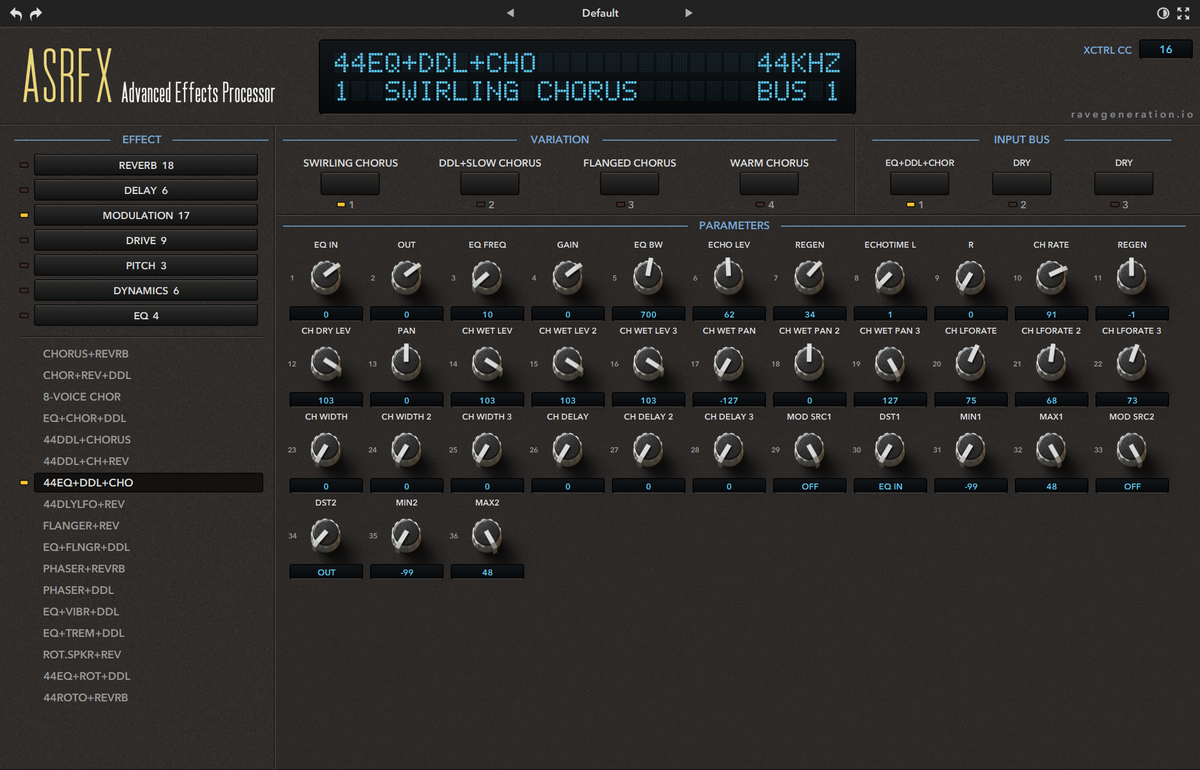Click the CH DRY LEV knob
1200x770 pixels.
click(x=325, y=362)
